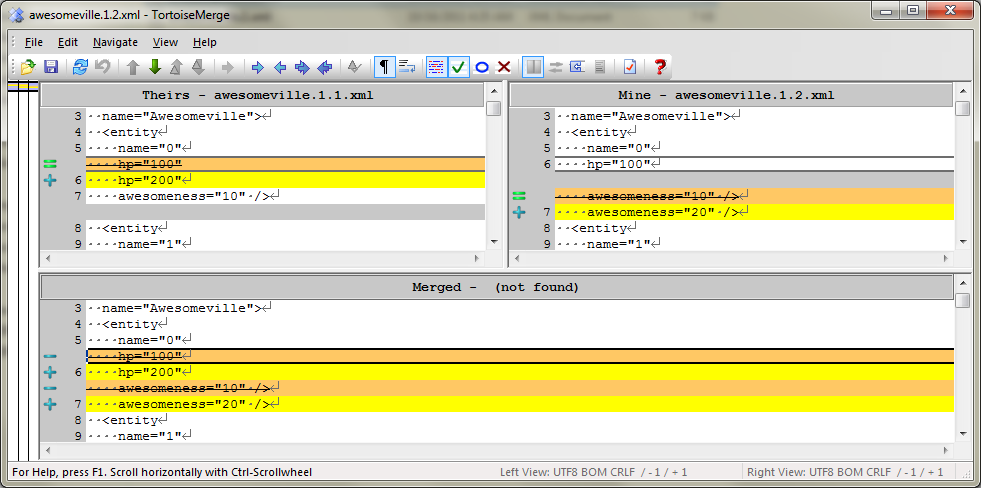Image resolution: width=981 pixels, height=488 pixels.
Task: Go to previous difference using gray up arrow
Action: tap(133, 67)
